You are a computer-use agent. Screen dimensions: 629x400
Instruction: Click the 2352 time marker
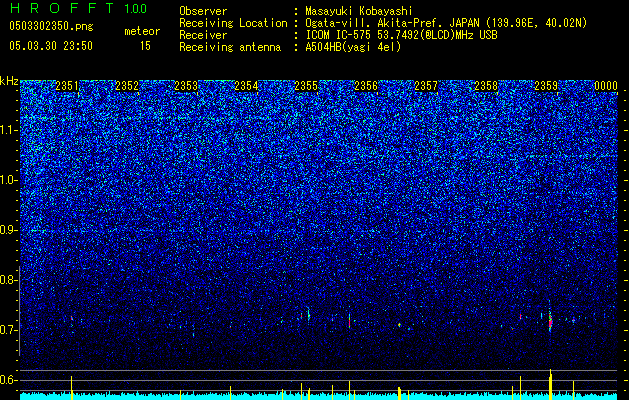point(127,86)
